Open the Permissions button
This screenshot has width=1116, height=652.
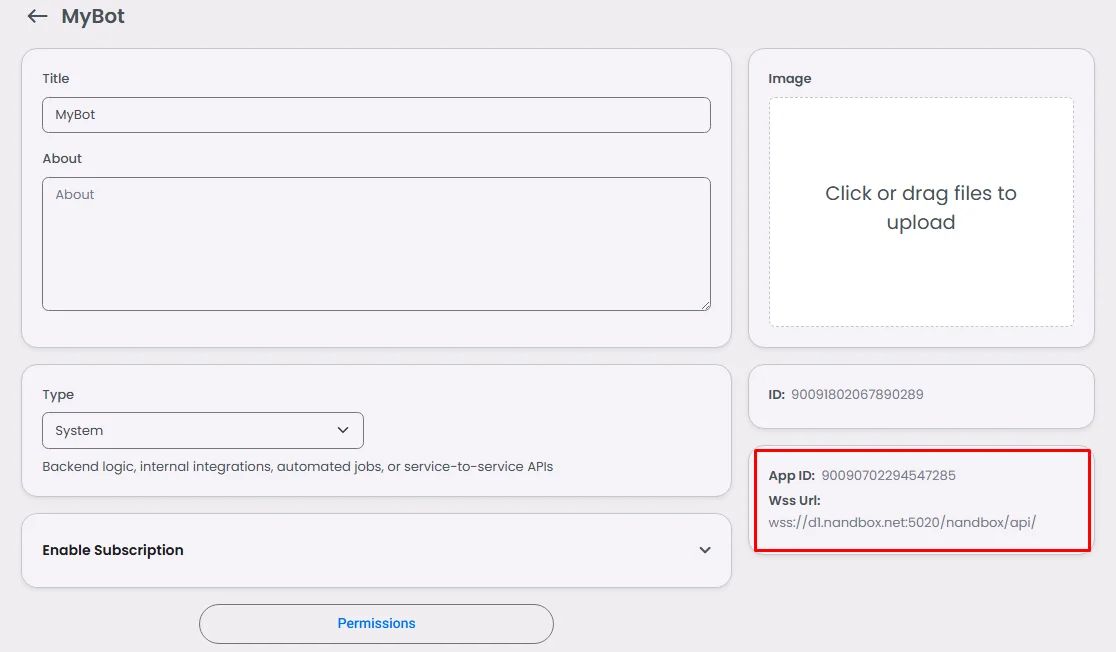pyautogui.click(x=376, y=624)
